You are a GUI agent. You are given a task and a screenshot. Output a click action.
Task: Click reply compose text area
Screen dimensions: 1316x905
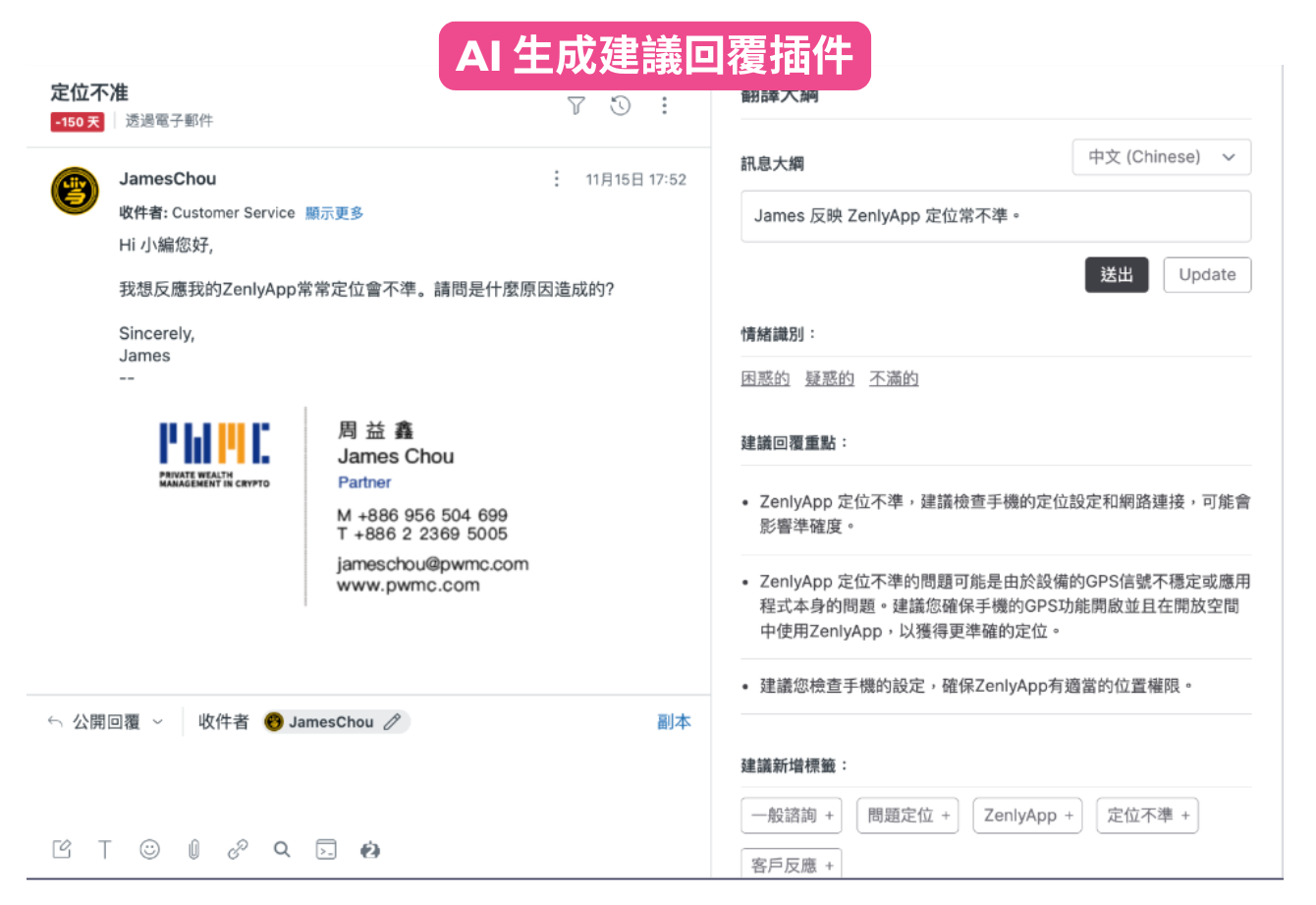[x=368, y=786]
